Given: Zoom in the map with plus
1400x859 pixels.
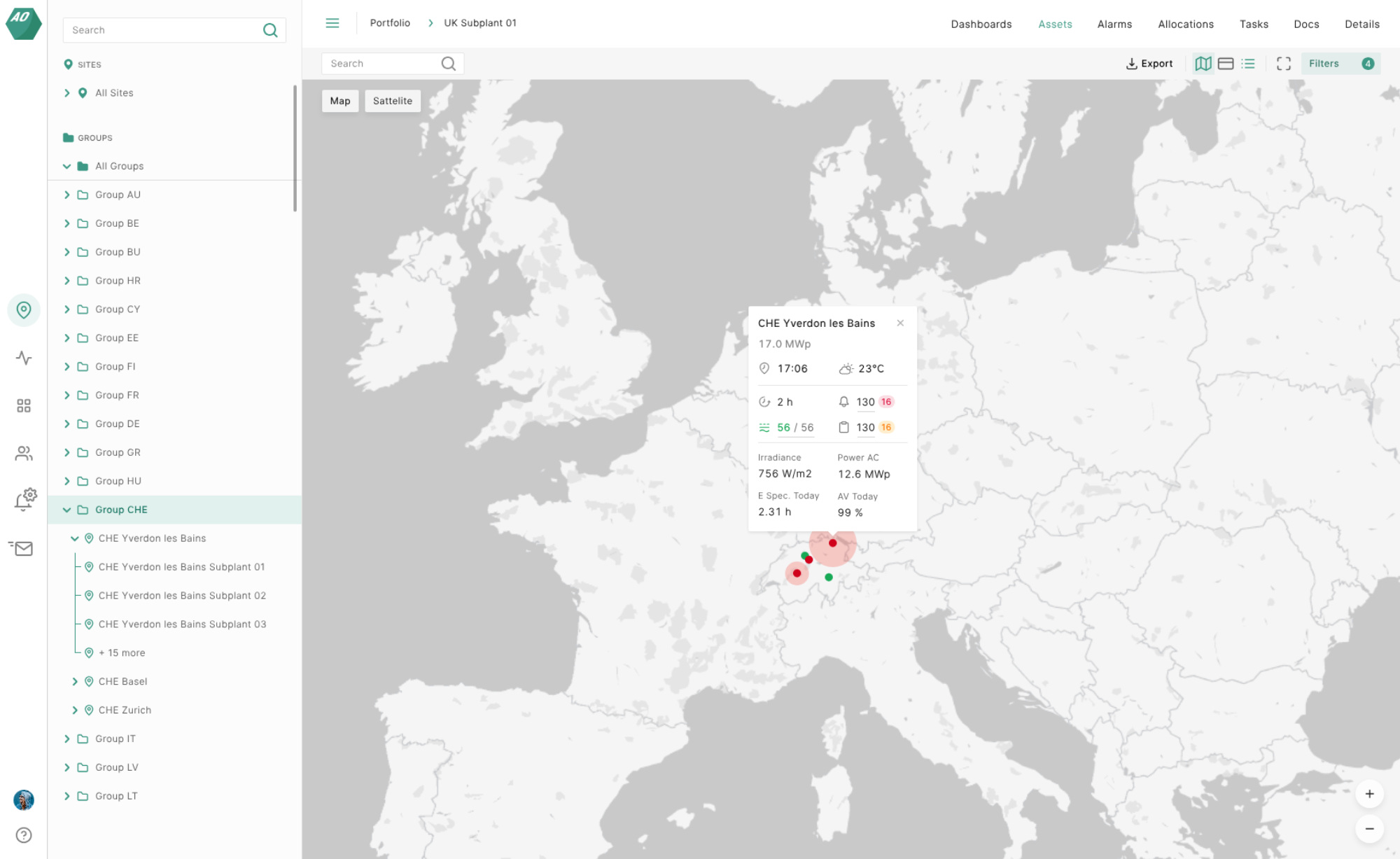Looking at the screenshot, I should [1369, 794].
